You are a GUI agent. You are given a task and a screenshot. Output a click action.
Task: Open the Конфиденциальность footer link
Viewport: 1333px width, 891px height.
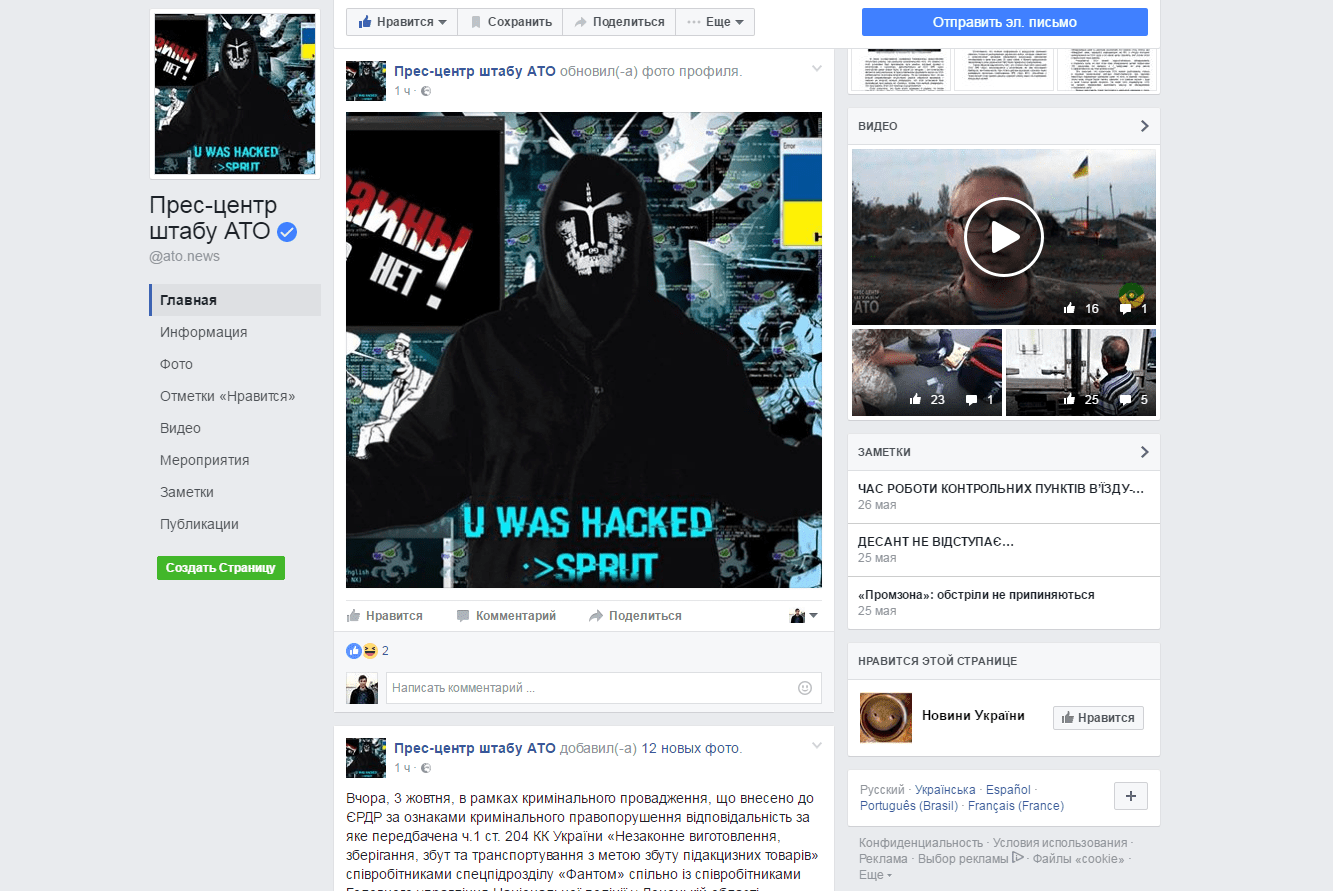921,843
